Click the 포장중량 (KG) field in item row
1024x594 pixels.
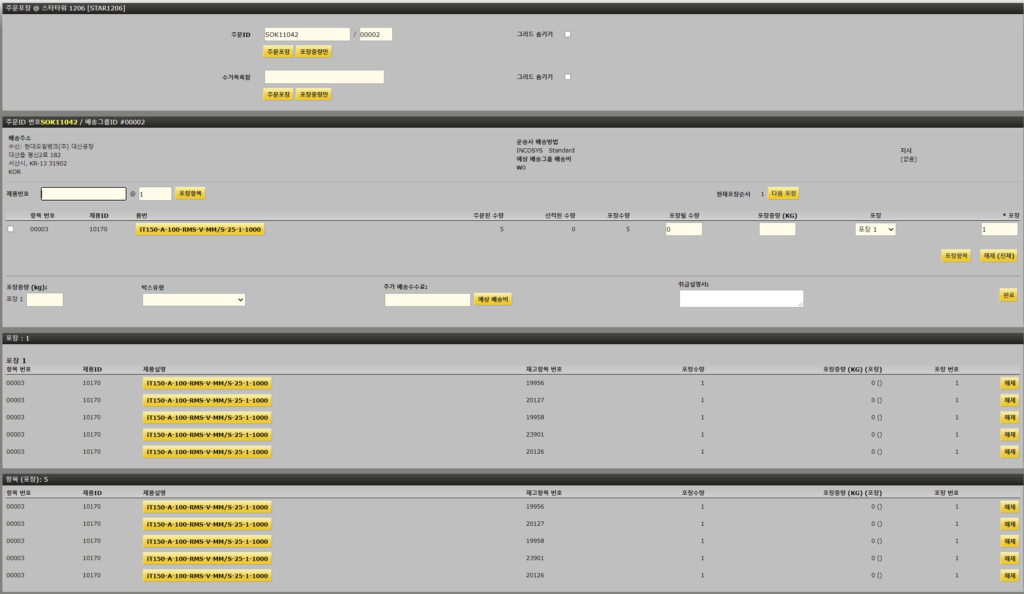click(777, 229)
